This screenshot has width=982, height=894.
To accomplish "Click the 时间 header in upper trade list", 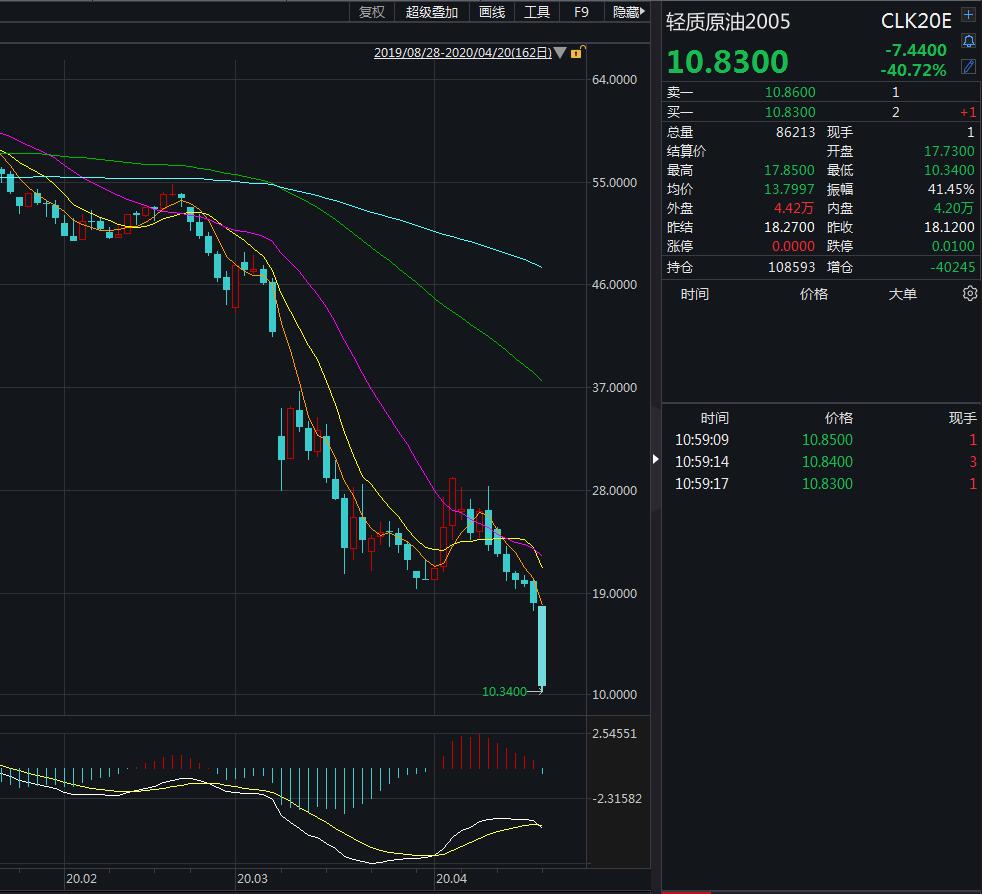I will click(695, 294).
